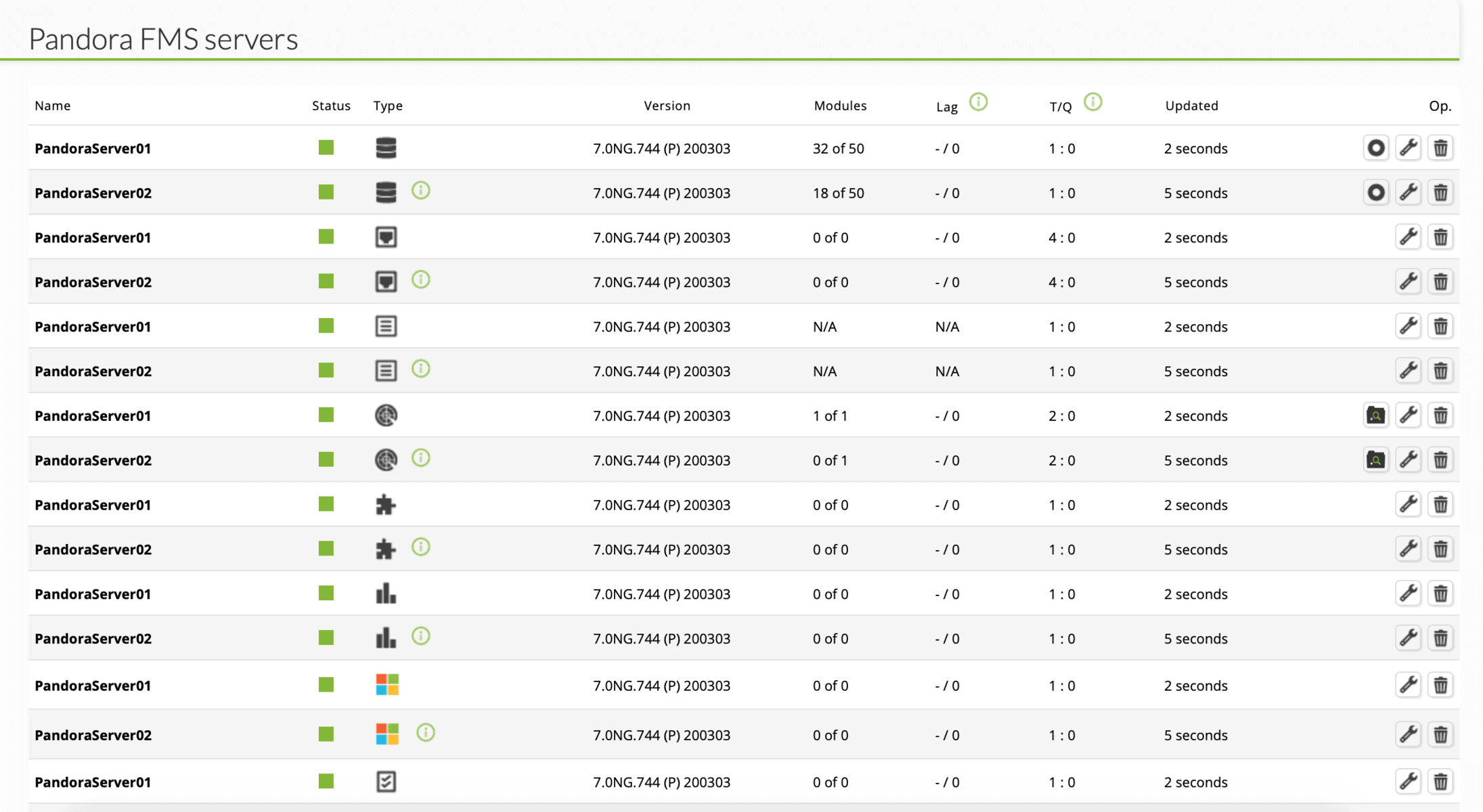1483x812 pixels.
Task: Delete PandoraServer02 prediction server via trash icon
Action: coord(1441,638)
